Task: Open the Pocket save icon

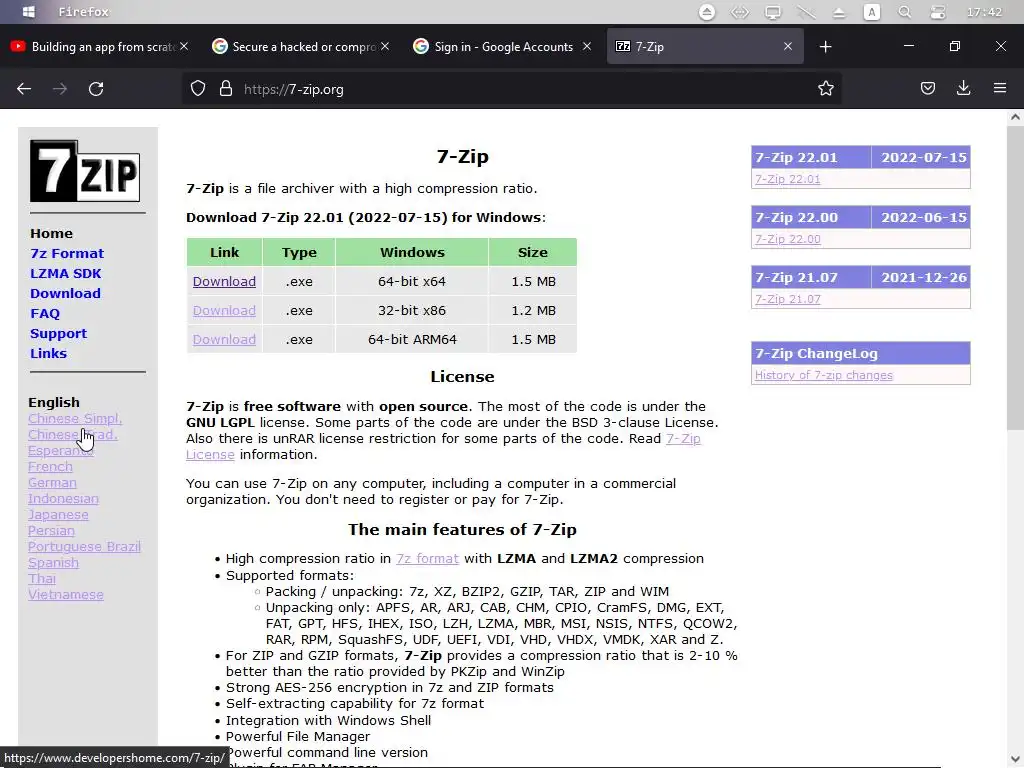Action: pyautogui.click(x=928, y=88)
